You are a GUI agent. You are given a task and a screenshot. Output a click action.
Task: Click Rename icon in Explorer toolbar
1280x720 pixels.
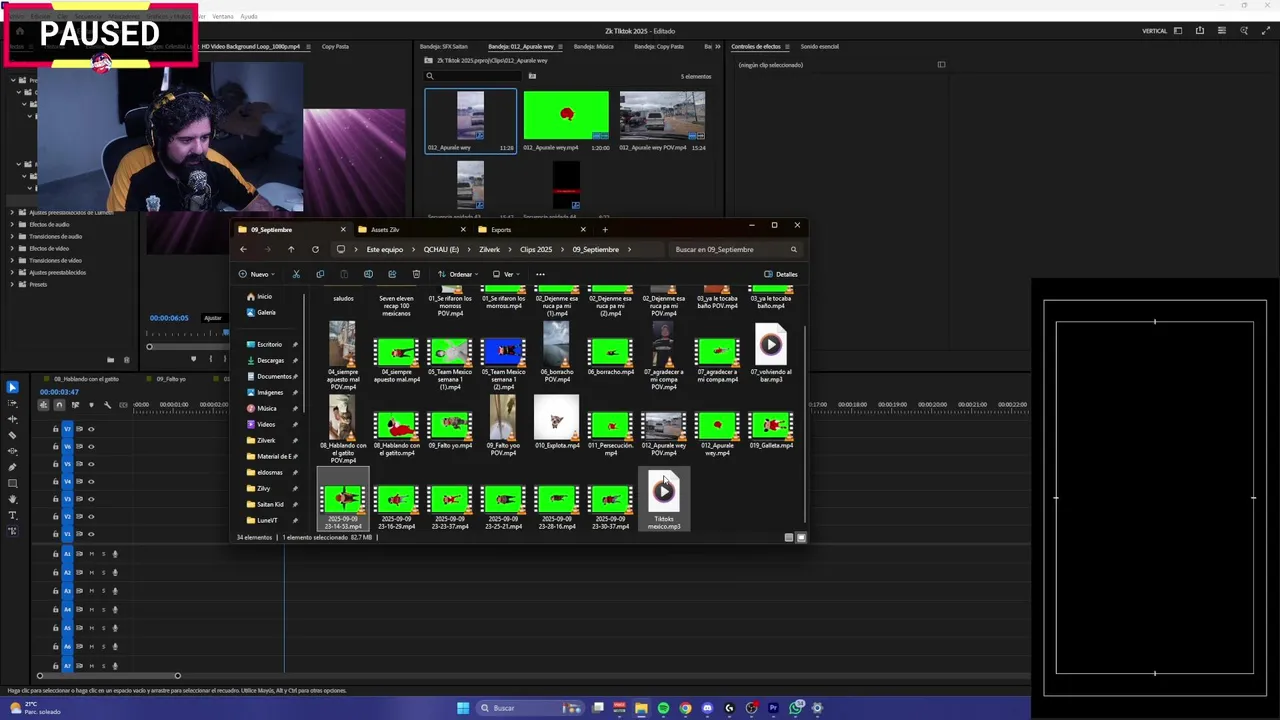coord(368,274)
